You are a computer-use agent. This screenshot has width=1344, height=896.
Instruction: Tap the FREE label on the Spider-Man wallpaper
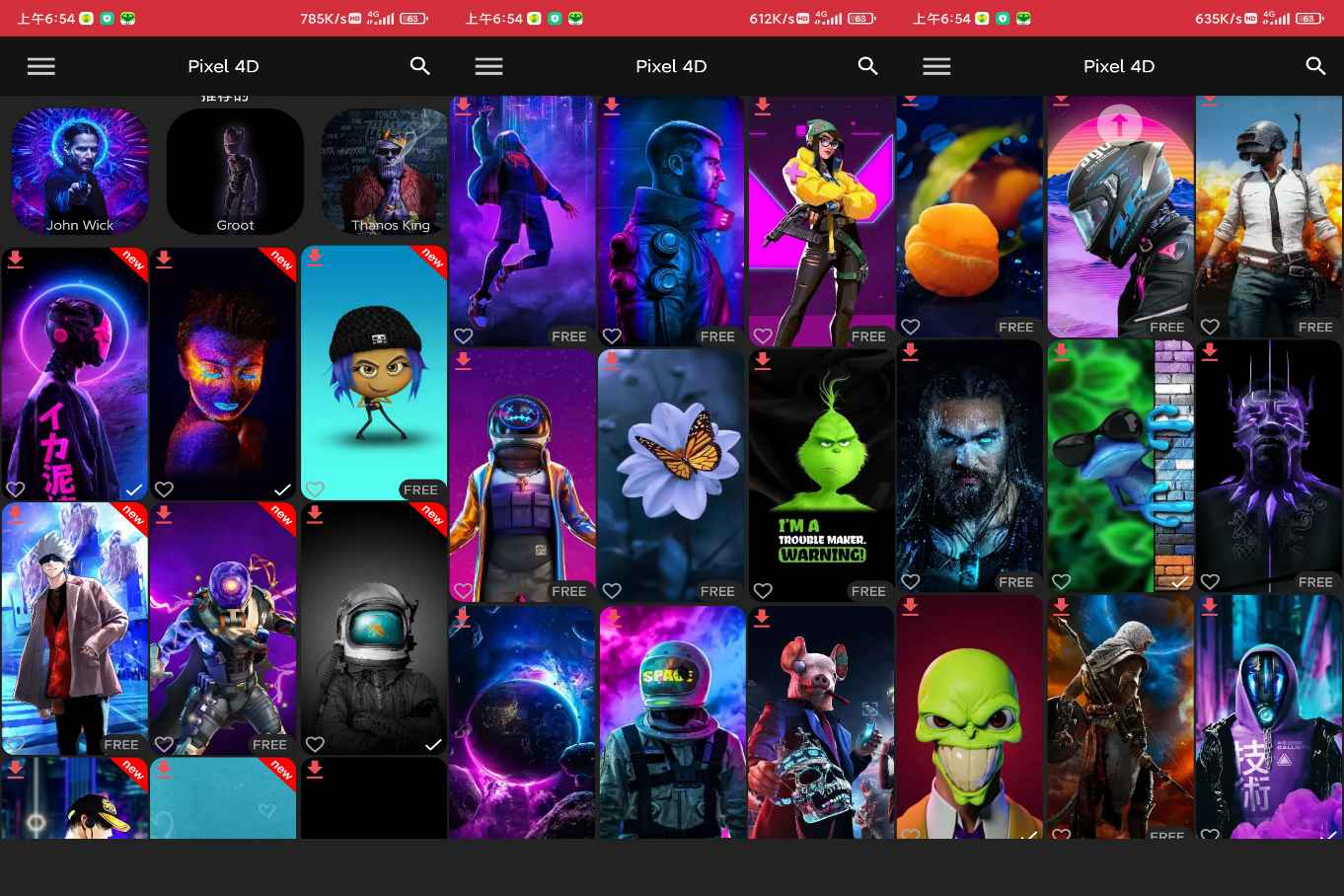pos(568,336)
